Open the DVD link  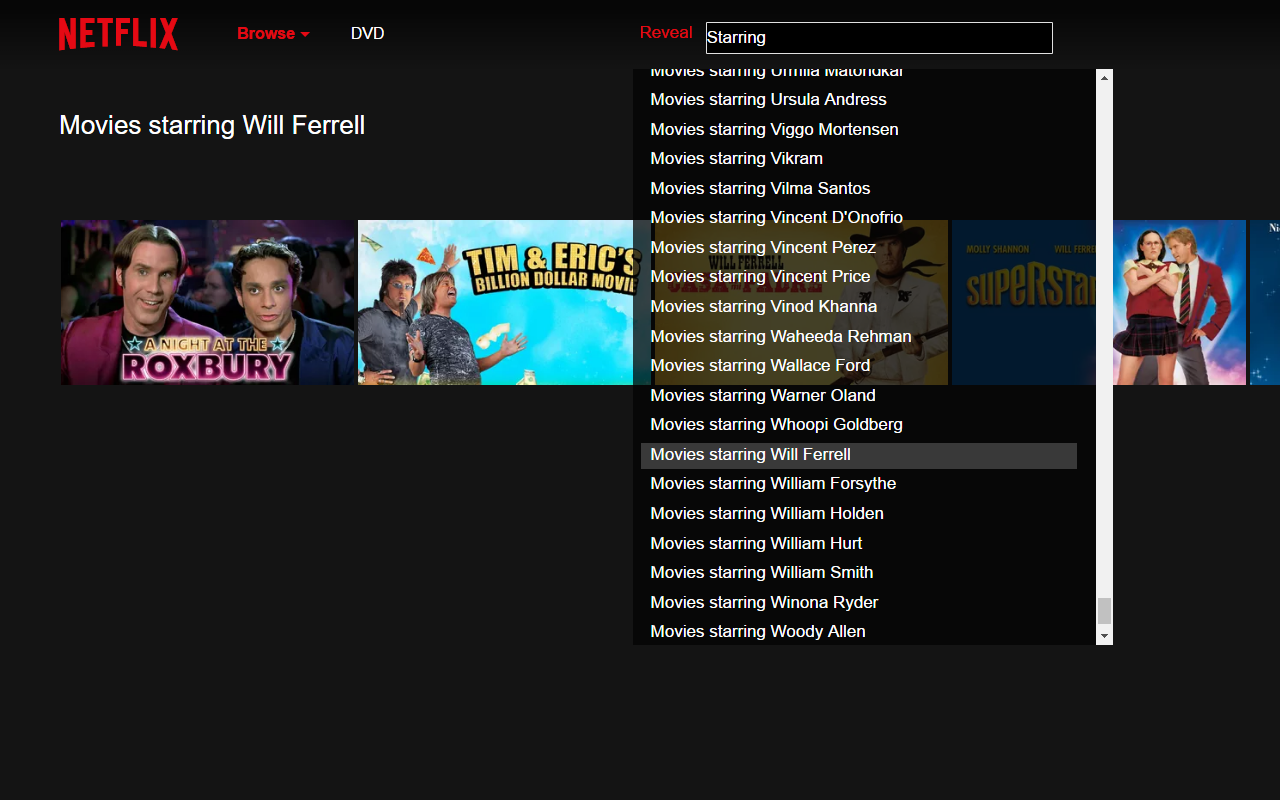(367, 33)
